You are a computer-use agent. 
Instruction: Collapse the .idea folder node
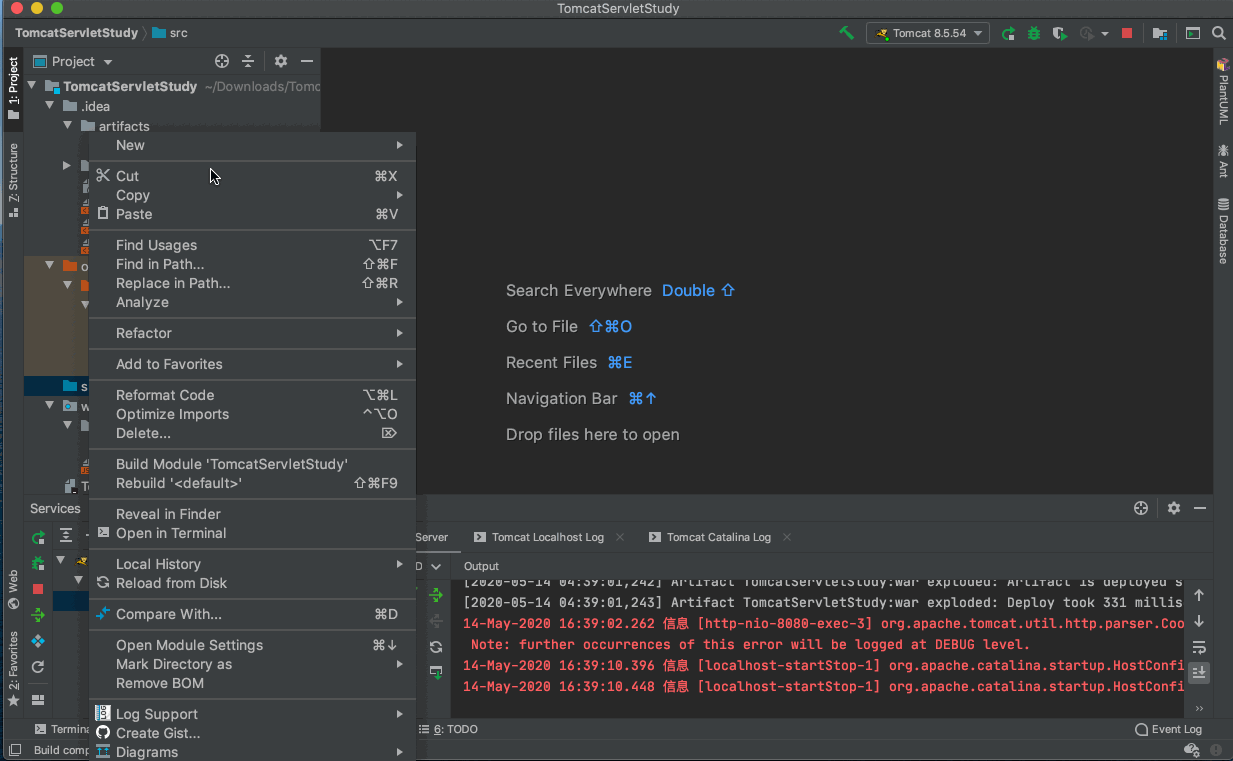point(49,106)
